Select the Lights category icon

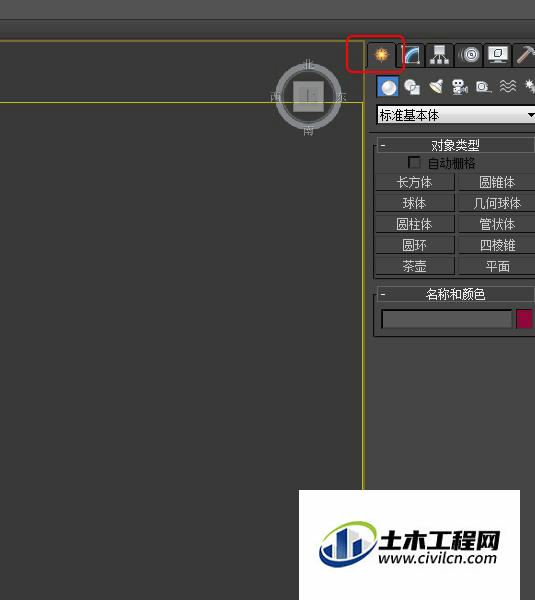[x=436, y=87]
